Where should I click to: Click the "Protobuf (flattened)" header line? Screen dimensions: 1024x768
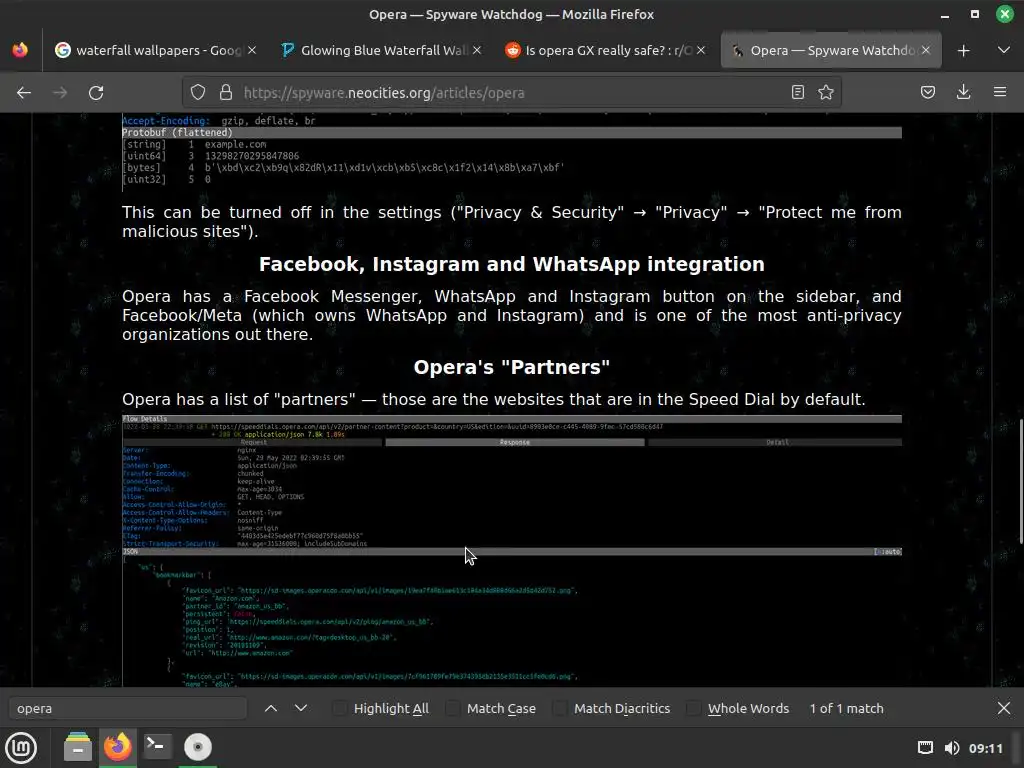512,133
